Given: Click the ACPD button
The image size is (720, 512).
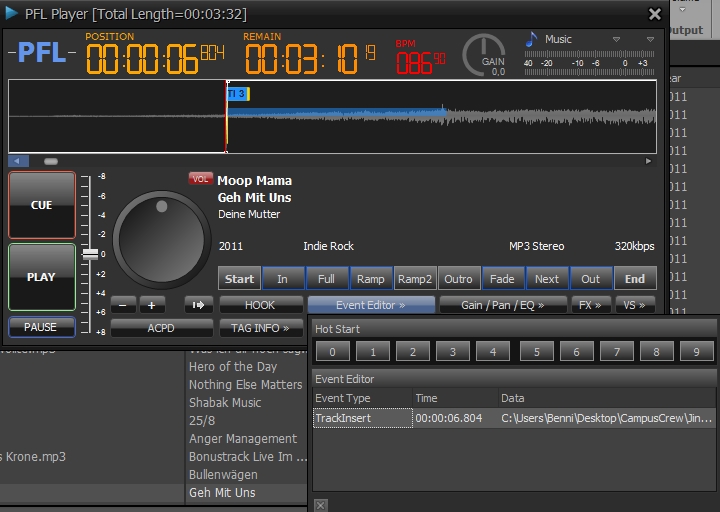Looking at the screenshot, I should 161,328.
